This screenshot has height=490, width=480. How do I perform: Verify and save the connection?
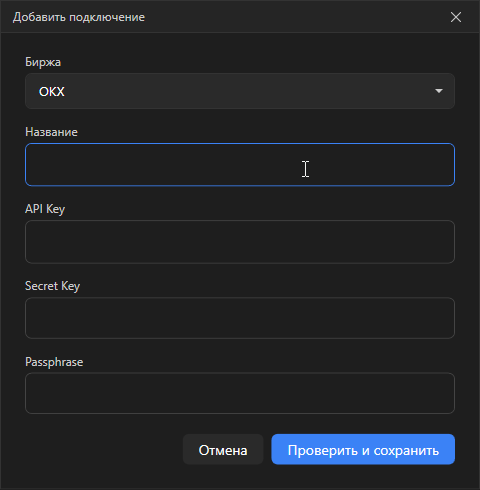click(363, 449)
